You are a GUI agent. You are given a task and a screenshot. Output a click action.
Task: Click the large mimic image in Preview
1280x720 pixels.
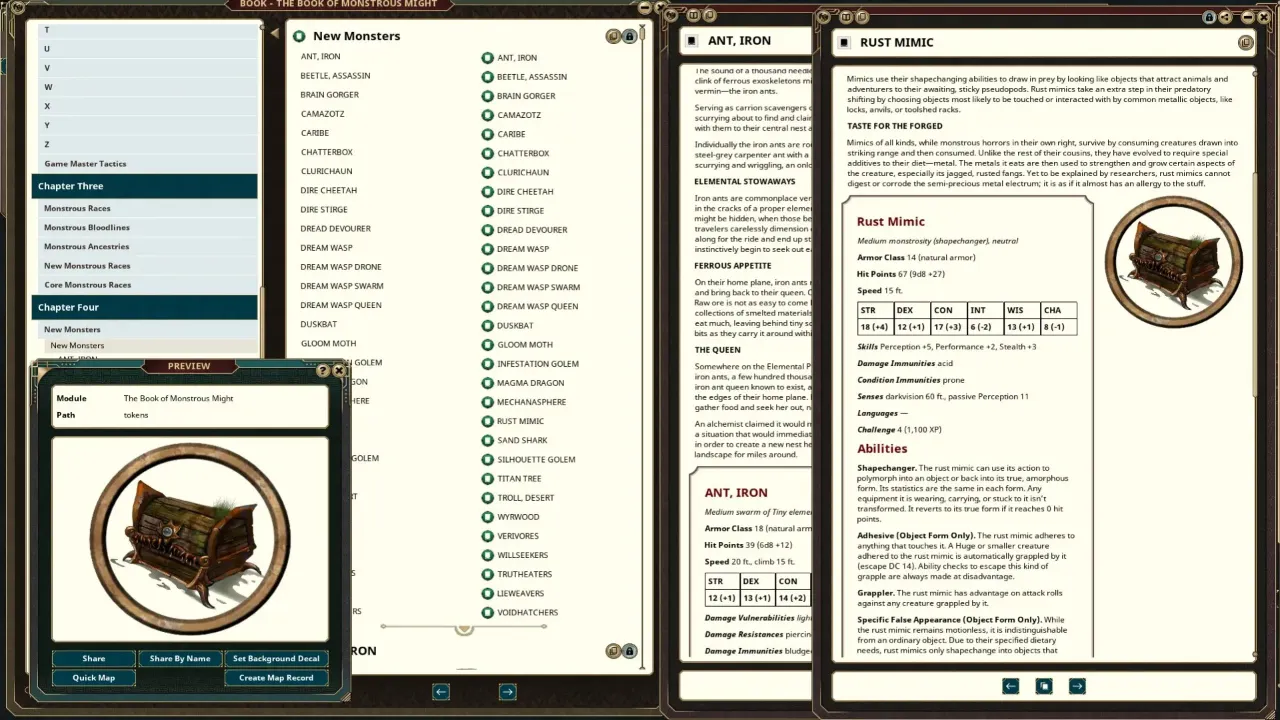point(189,537)
